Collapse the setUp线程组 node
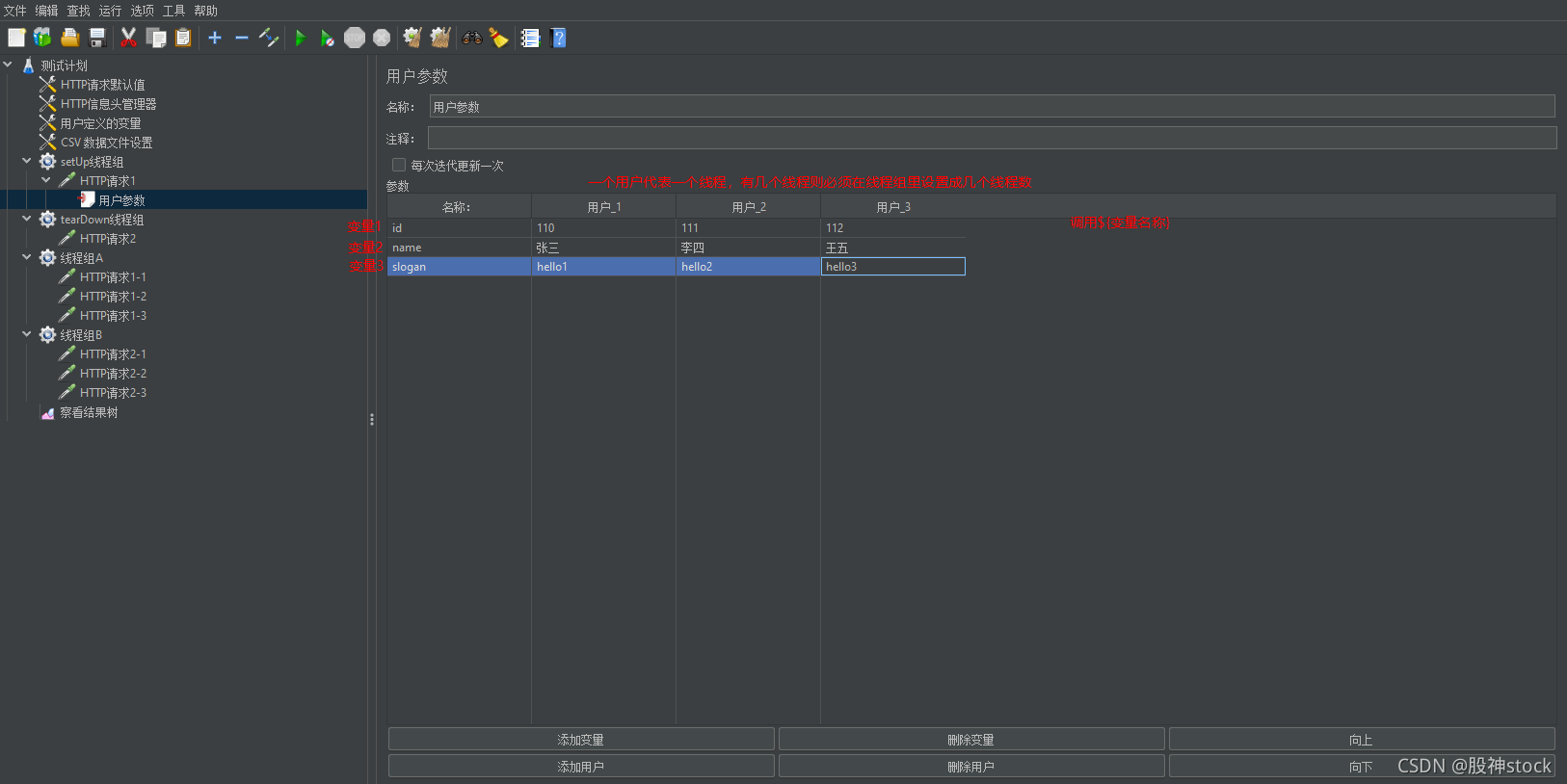Screen dimensions: 1567x784 [27, 161]
